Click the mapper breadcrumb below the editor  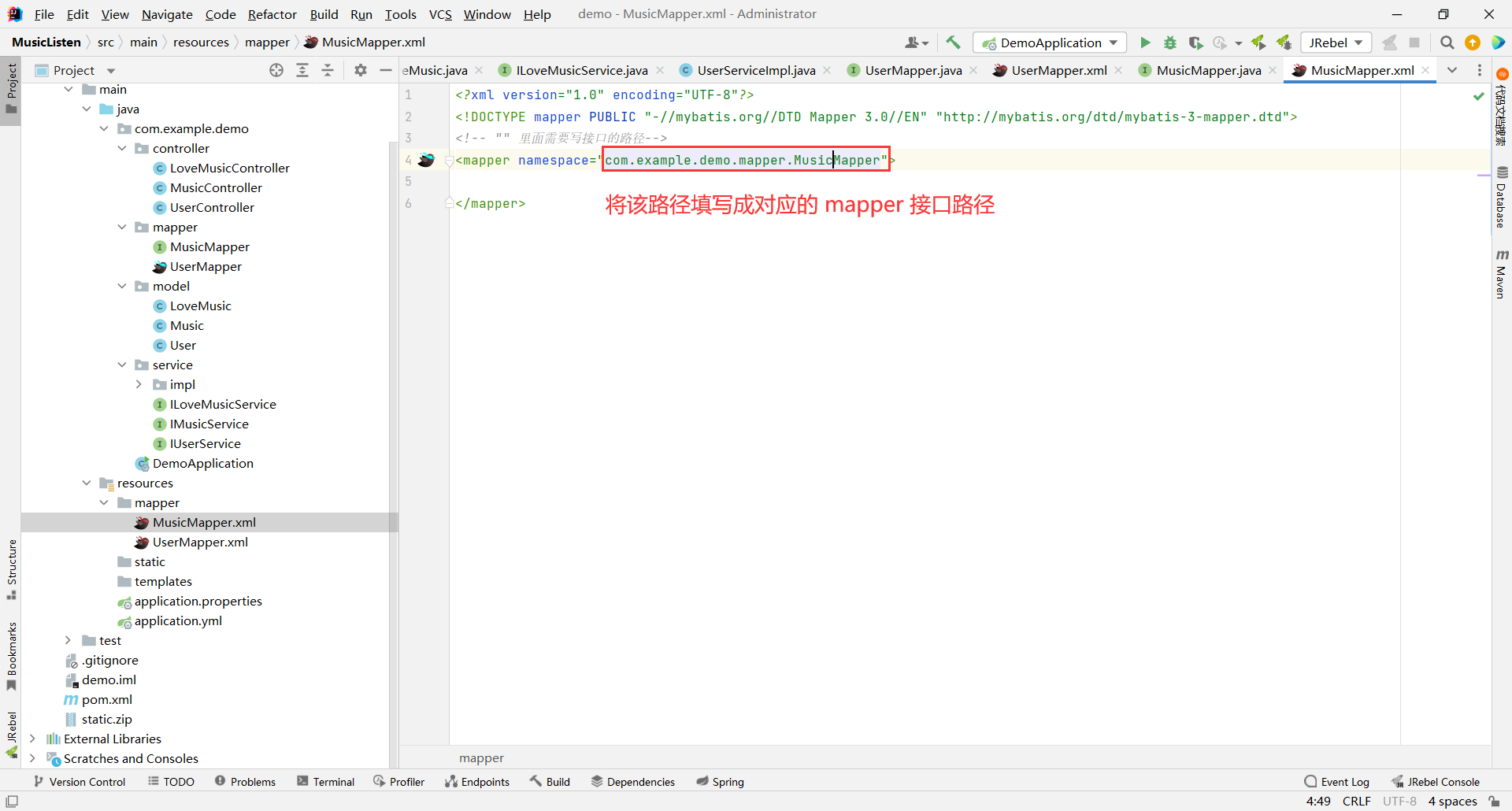[x=481, y=758]
